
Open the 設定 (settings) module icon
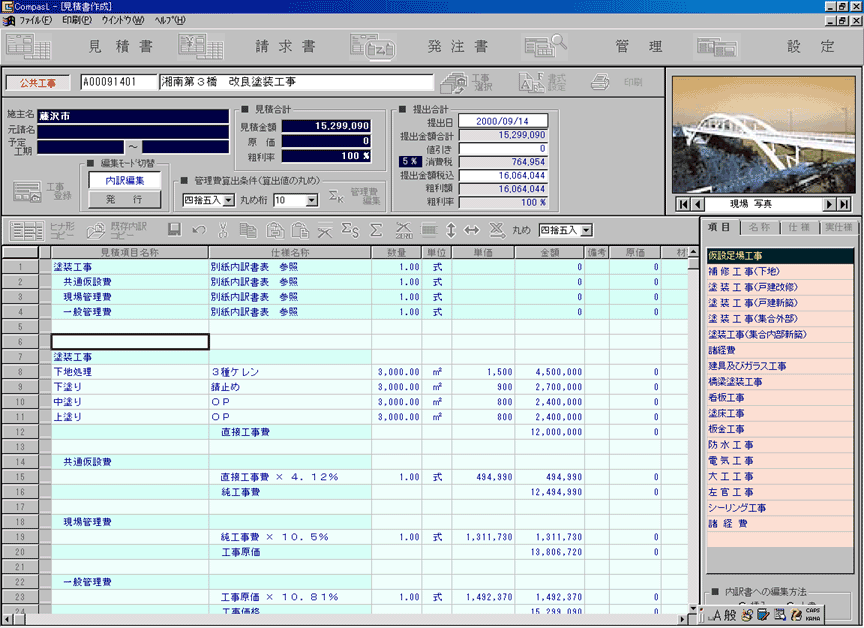tap(716, 47)
